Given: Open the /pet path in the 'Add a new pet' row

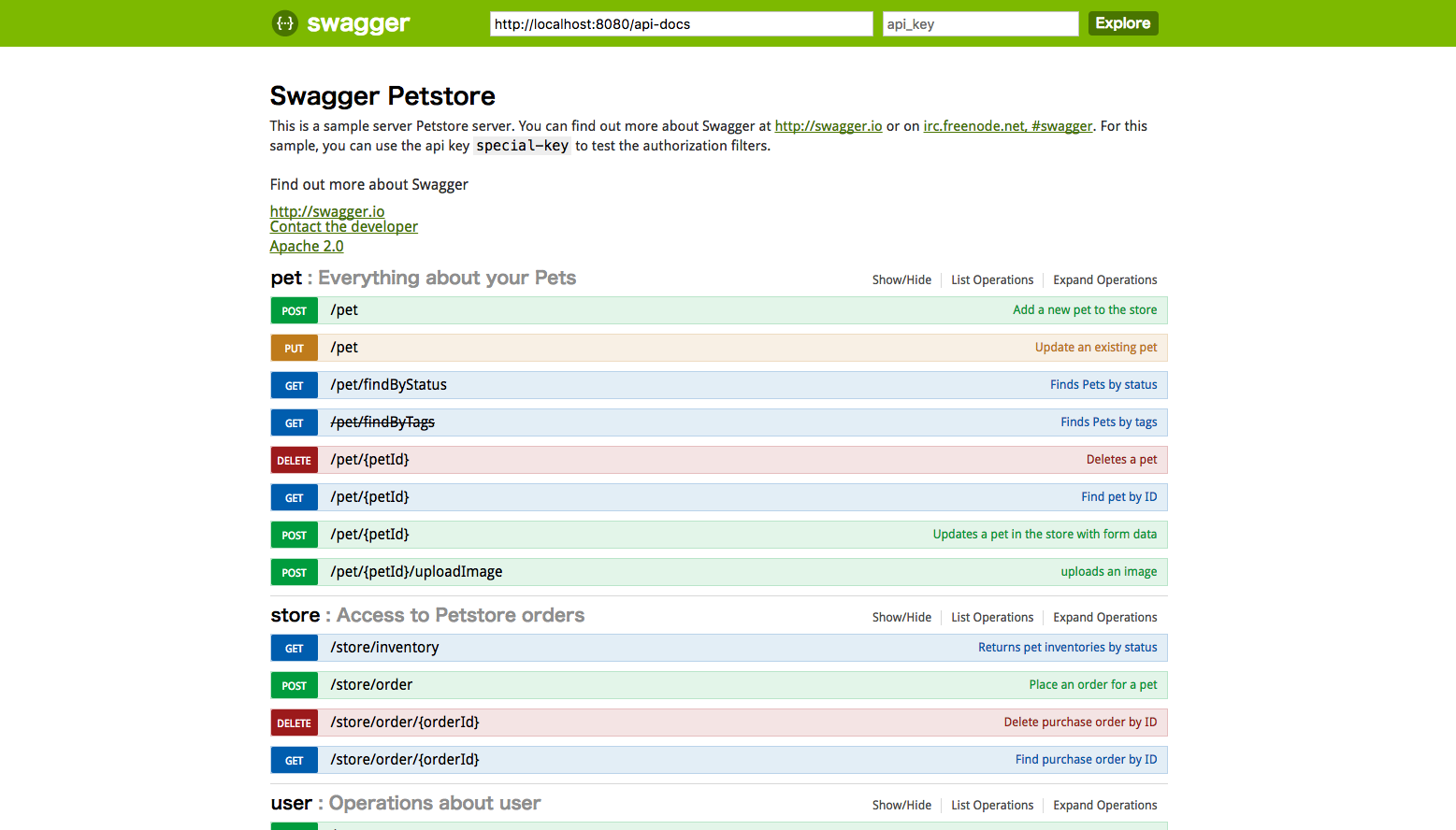Looking at the screenshot, I should coord(344,310).
